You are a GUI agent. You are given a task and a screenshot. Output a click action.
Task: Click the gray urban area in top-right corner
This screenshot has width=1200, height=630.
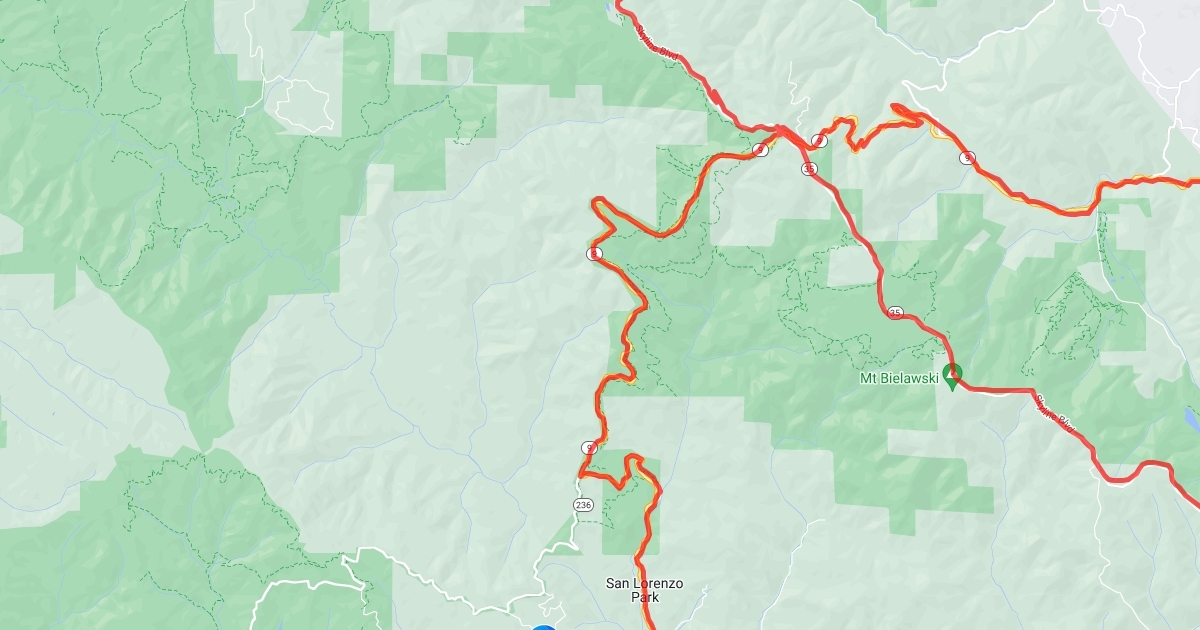pyautogui.click(x=1150, y=40)
